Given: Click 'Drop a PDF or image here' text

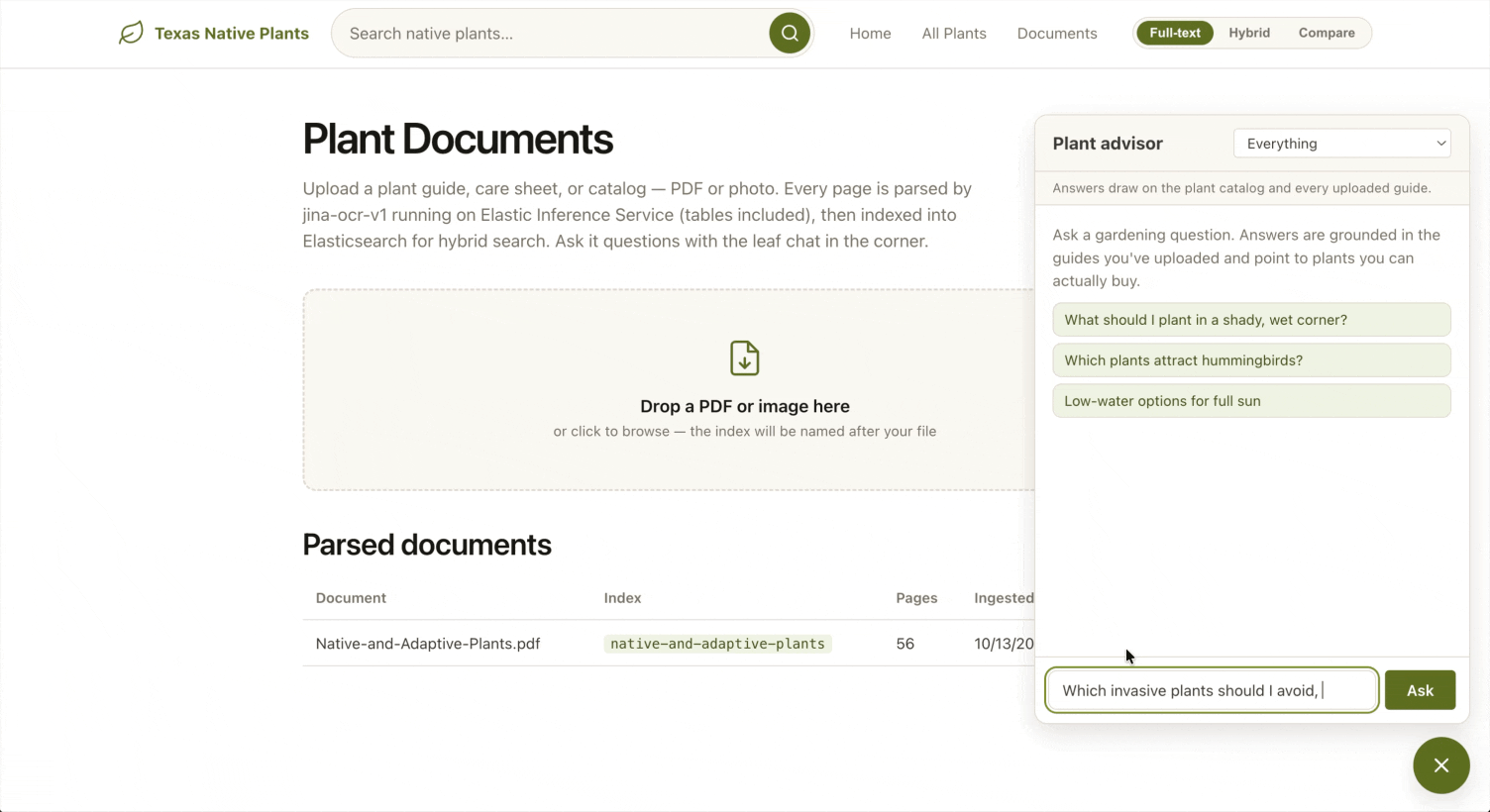Looking at the screenshot, I should click(745, 406).
